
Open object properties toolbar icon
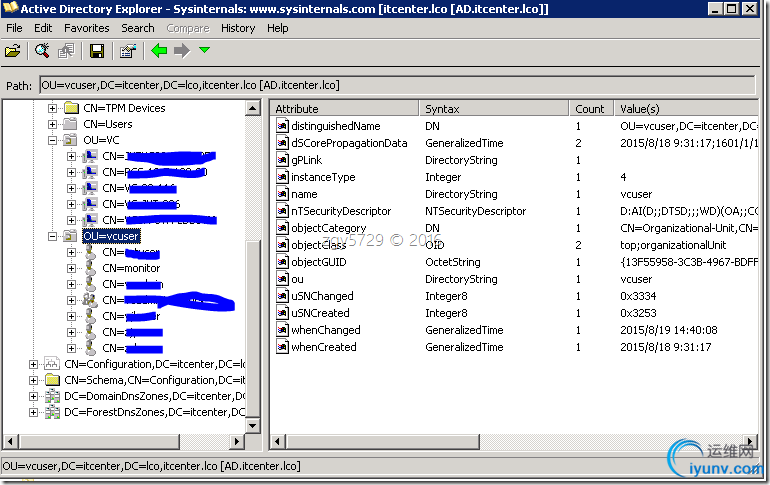[x=128, y=51]
